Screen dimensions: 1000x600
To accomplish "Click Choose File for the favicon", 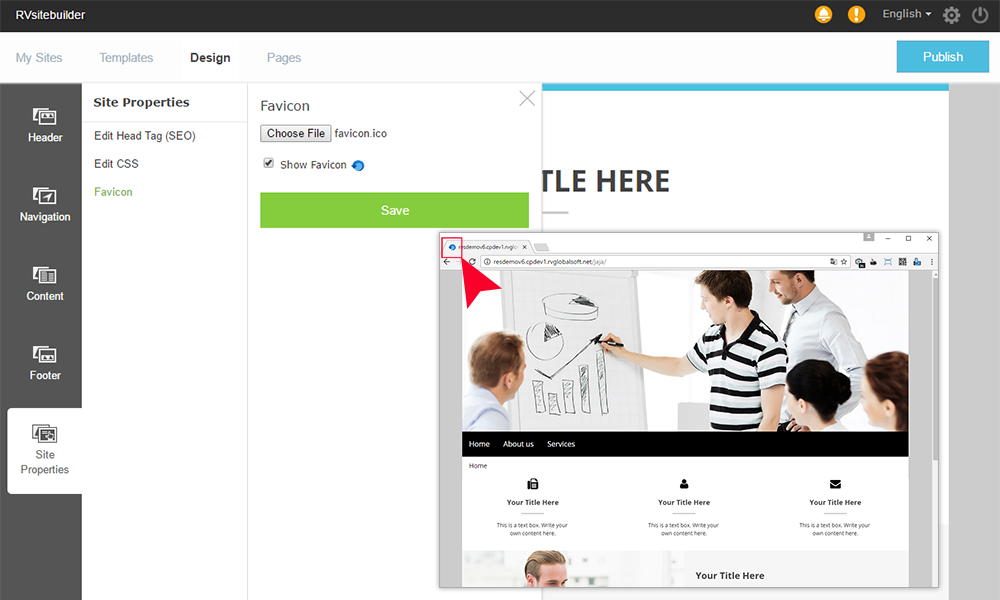I will coord(295,133).
